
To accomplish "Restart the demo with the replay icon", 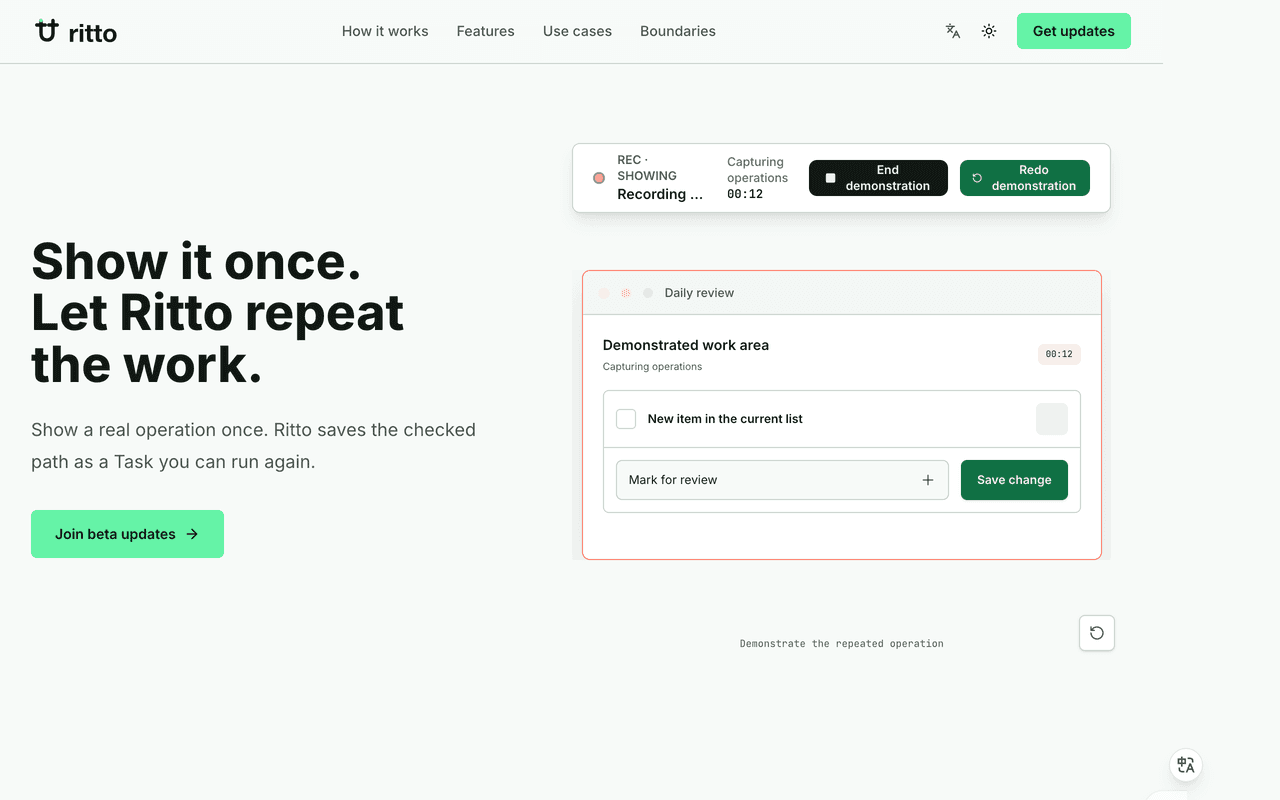I will point(1097,633).
